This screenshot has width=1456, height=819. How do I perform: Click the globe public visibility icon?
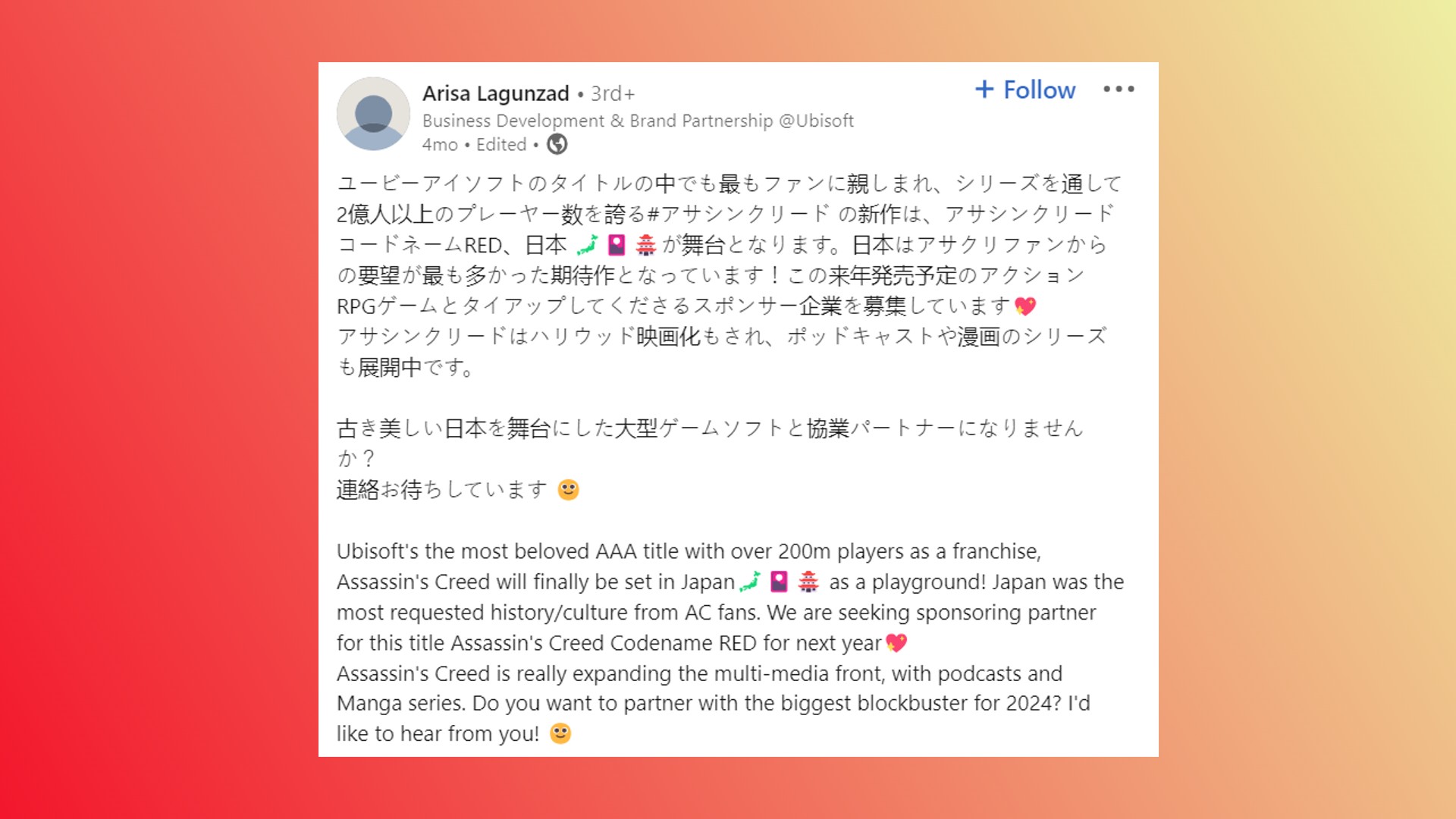click(x=557, y=144)
